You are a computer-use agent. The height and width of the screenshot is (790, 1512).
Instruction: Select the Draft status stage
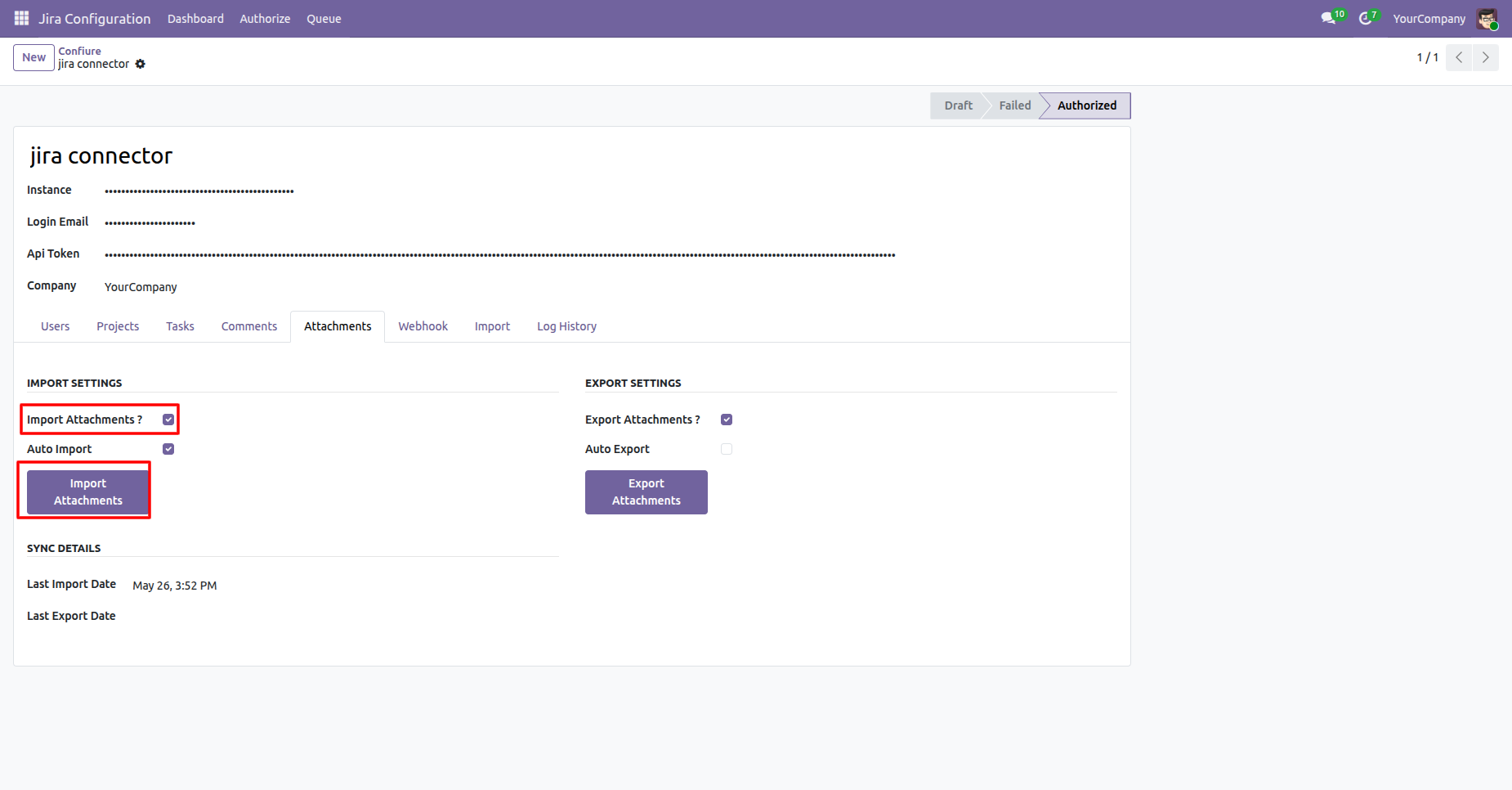pyautogui.click(x=958, y=105)
